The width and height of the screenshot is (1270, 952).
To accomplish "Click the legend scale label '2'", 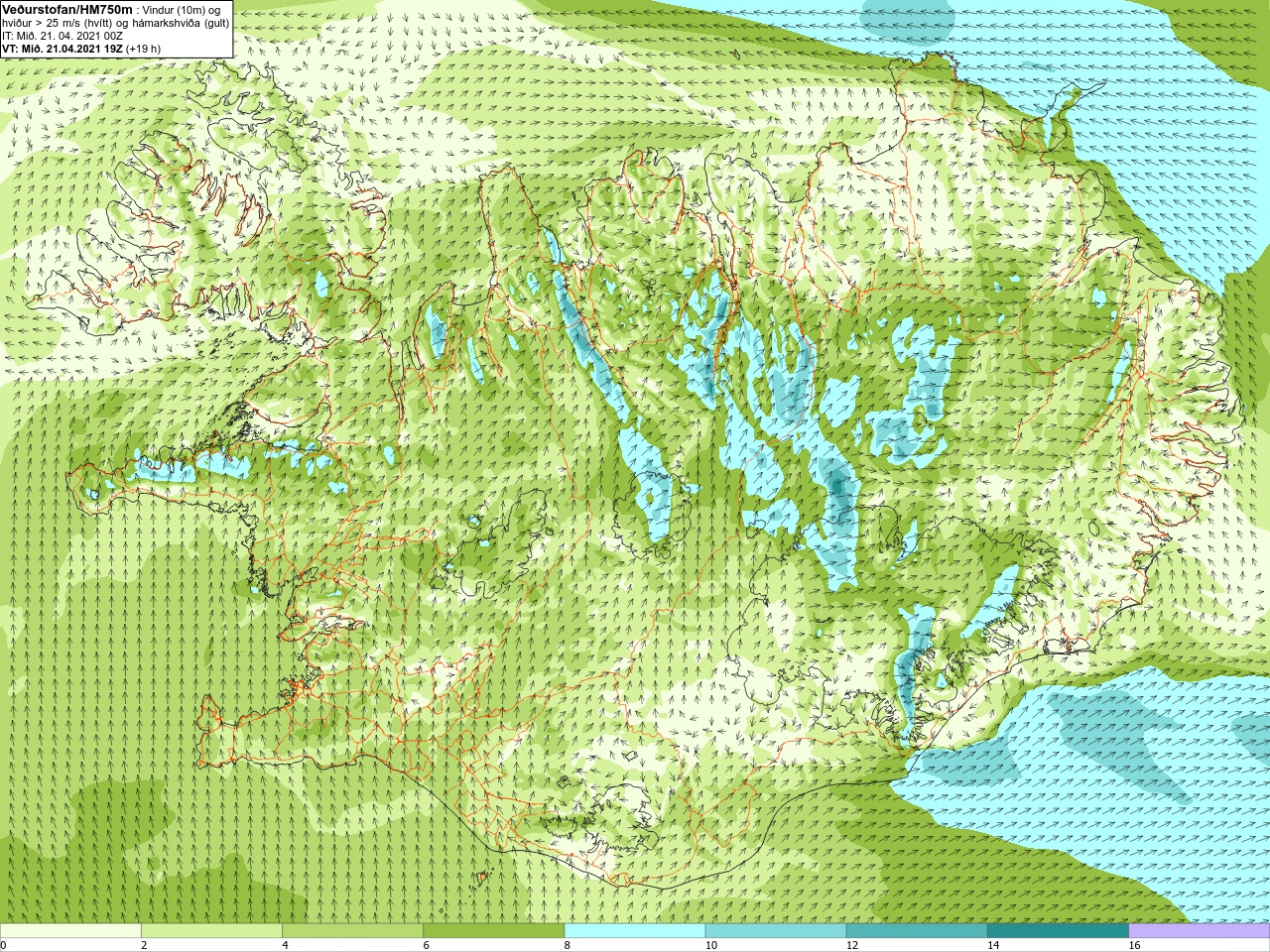I will (144, 946).
